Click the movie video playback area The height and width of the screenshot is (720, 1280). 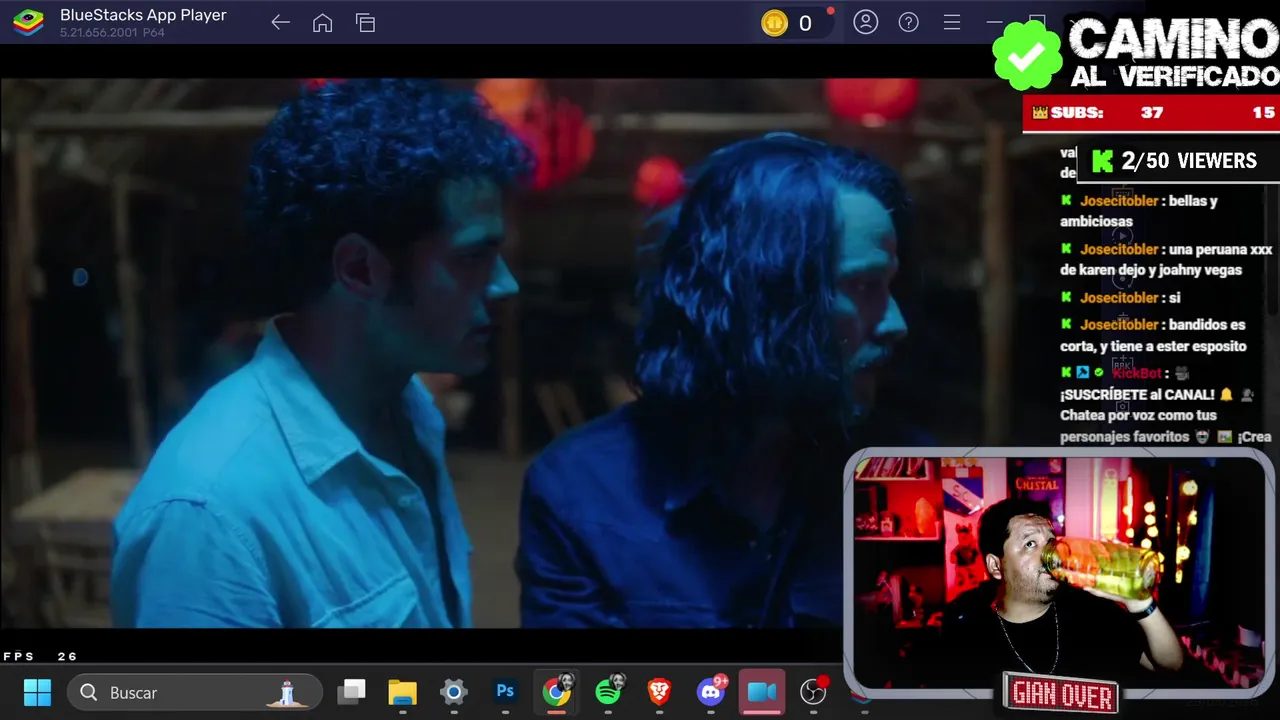click(x=420, y=353)
